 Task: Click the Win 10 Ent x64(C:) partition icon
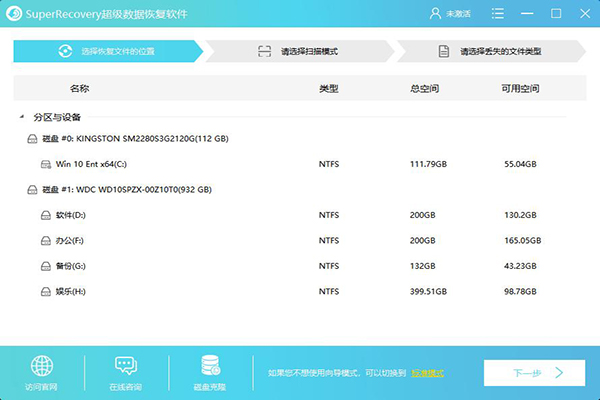[x=46, y=164]
